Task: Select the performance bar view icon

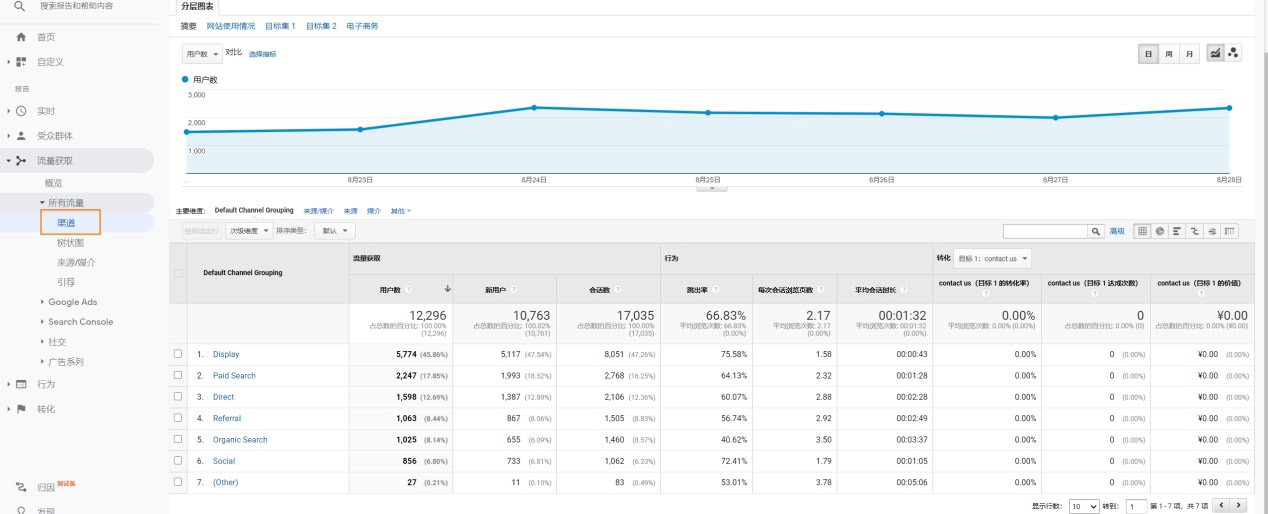Action: [x=1176, y=231]
